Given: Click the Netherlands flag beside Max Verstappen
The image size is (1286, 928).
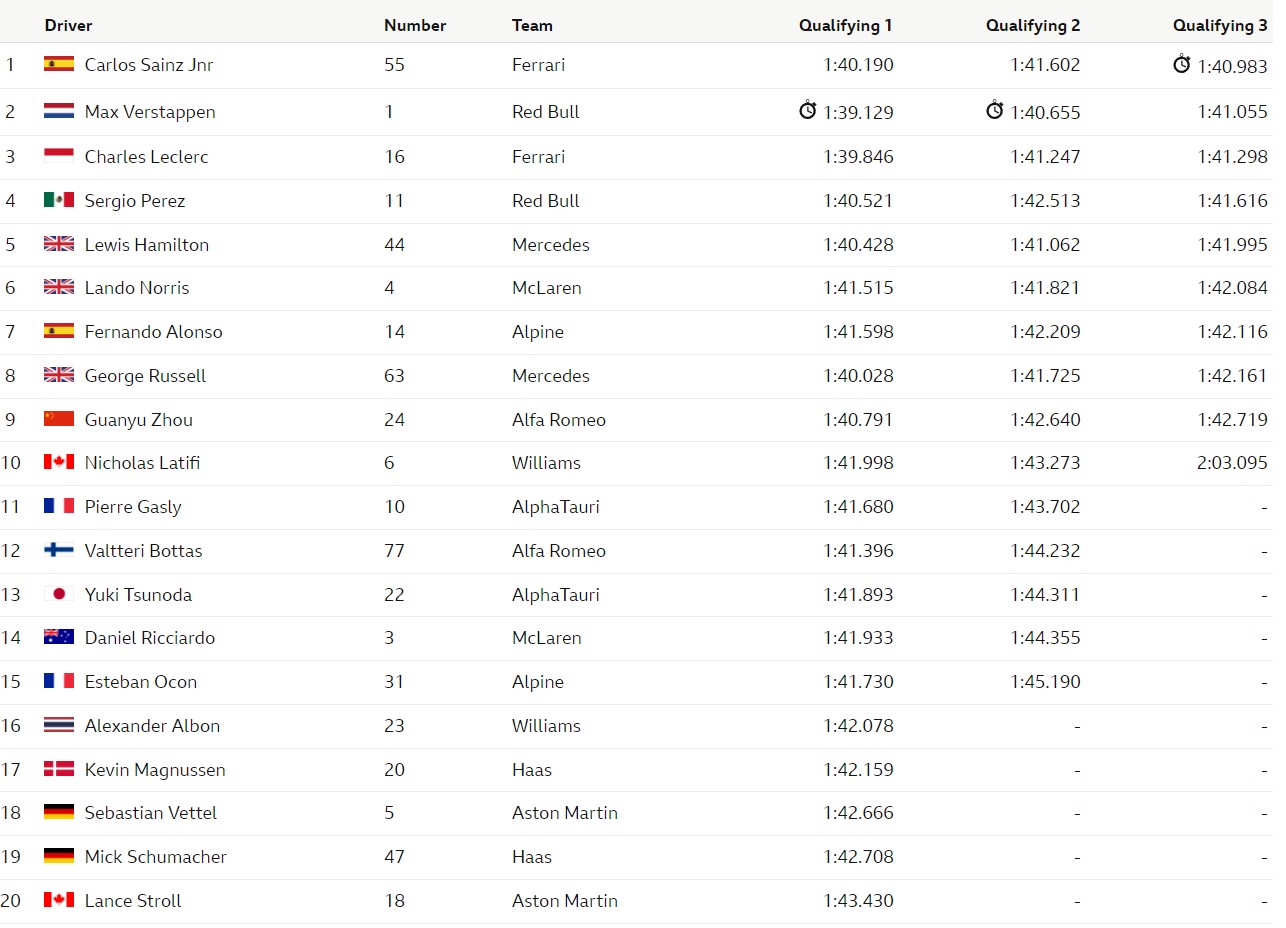Looking at the screenshot, I should click(x=59, y=111).
